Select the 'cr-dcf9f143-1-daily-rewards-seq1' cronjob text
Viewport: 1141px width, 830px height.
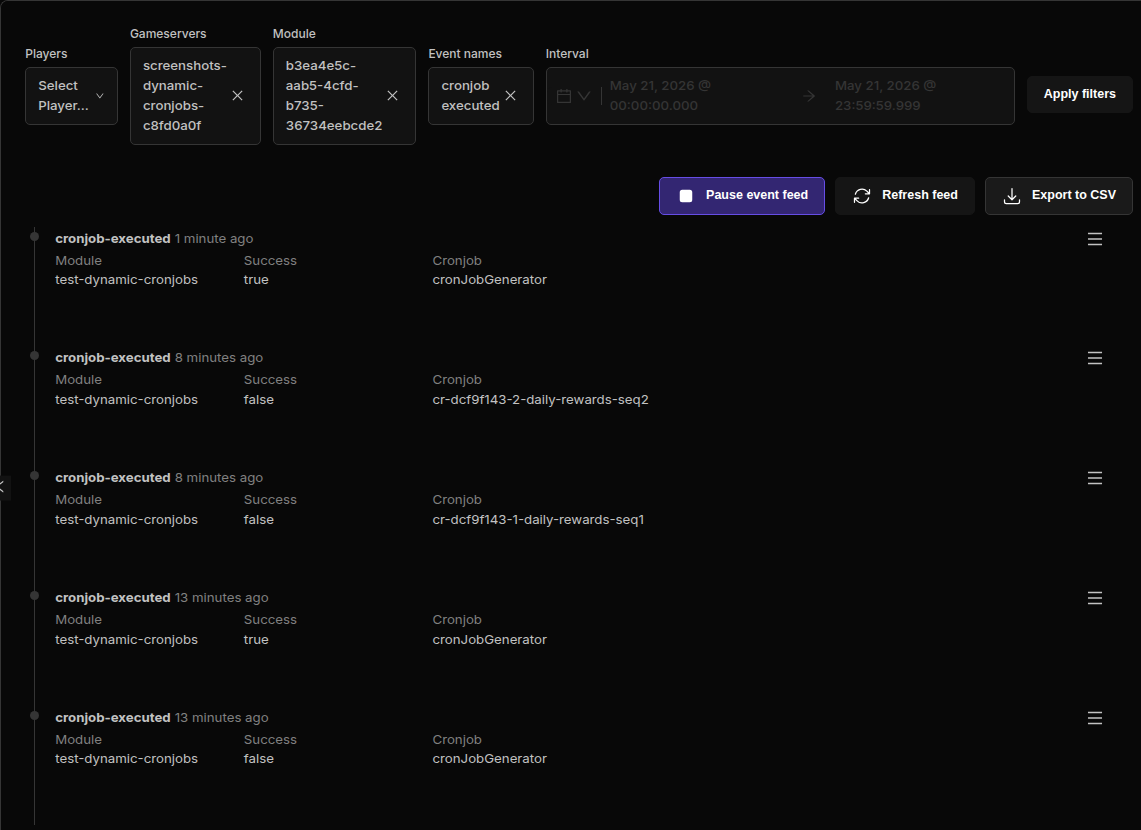pyautogui.click(x=538, y=520)
